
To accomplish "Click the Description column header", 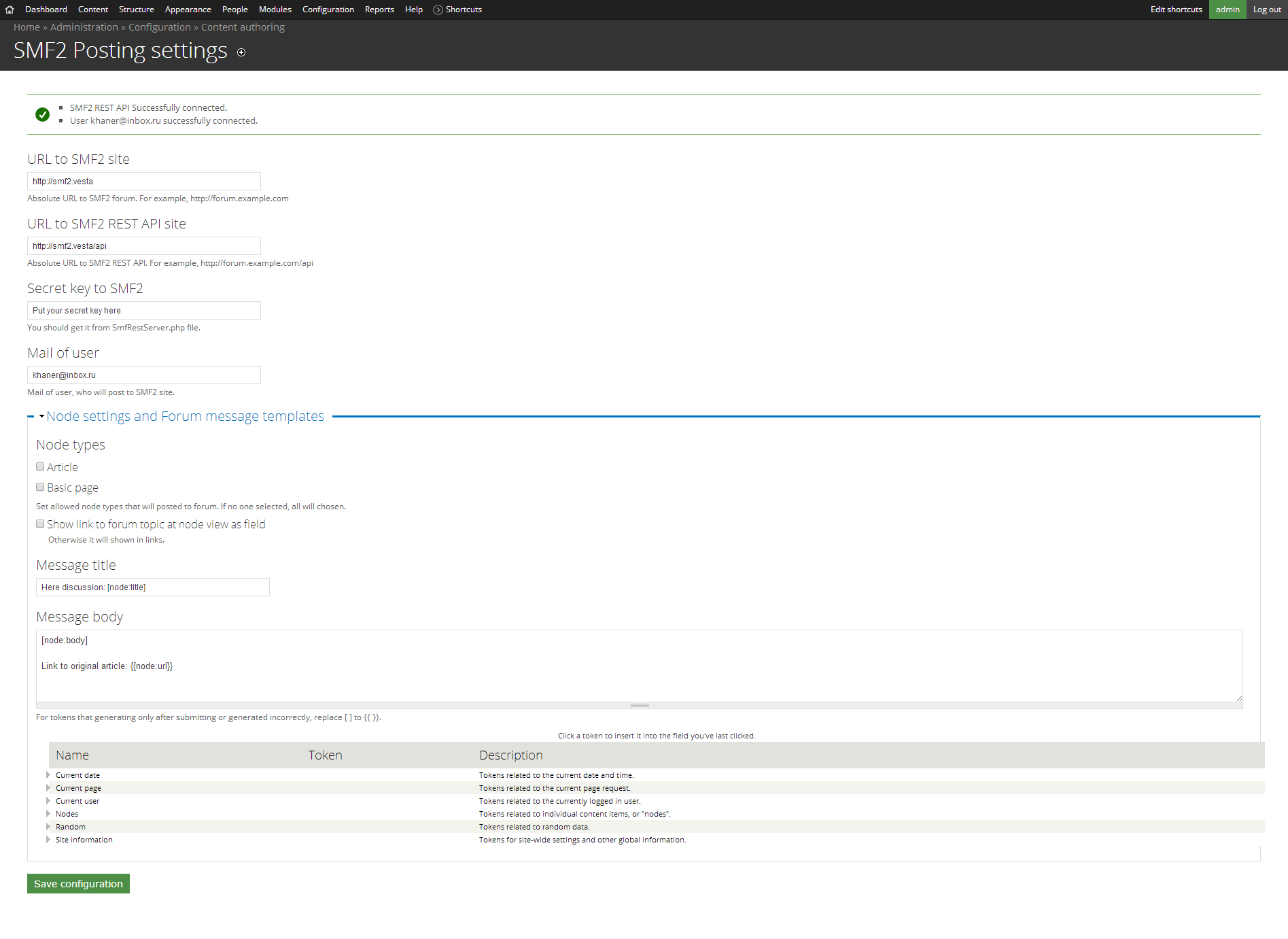I will 510,755.
